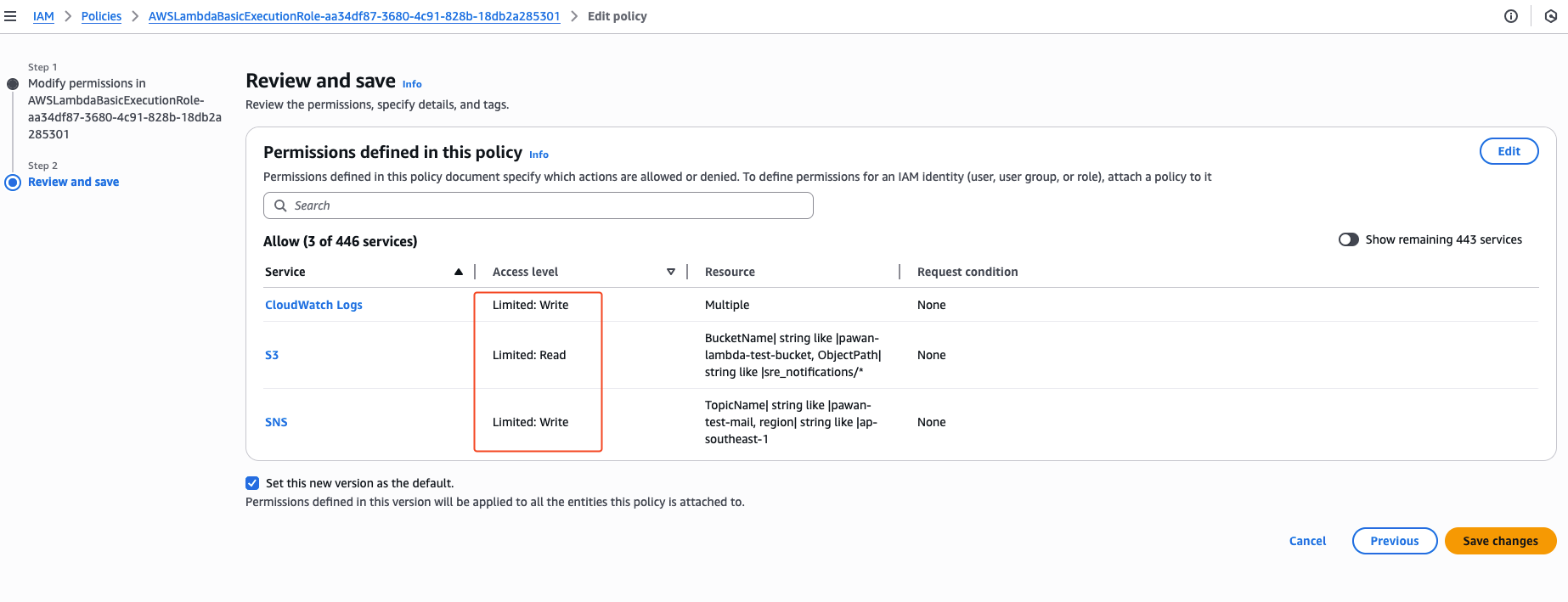Click the magnifier icon in the search box
The height and width of the screenshot is (602, 1568).
tap(280, 205)
